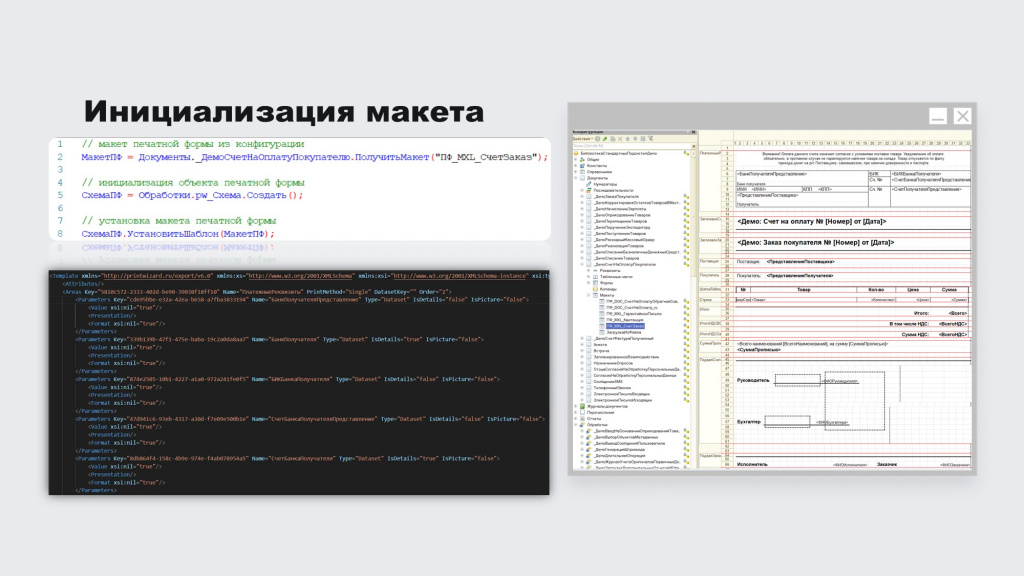Click the round add icon after Действия
This screenshot has height=576, width=1024.
598,138
